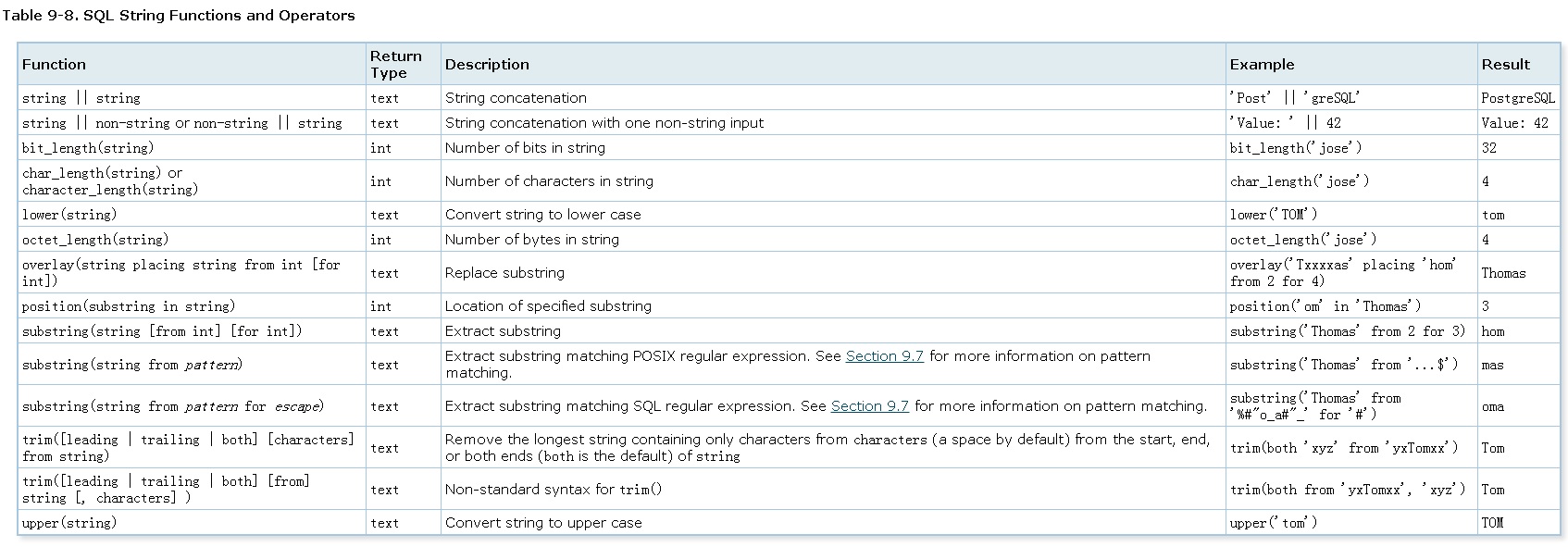Click the Return Type column header
This screenshot has width=1568, height=547.
point(395,65)
